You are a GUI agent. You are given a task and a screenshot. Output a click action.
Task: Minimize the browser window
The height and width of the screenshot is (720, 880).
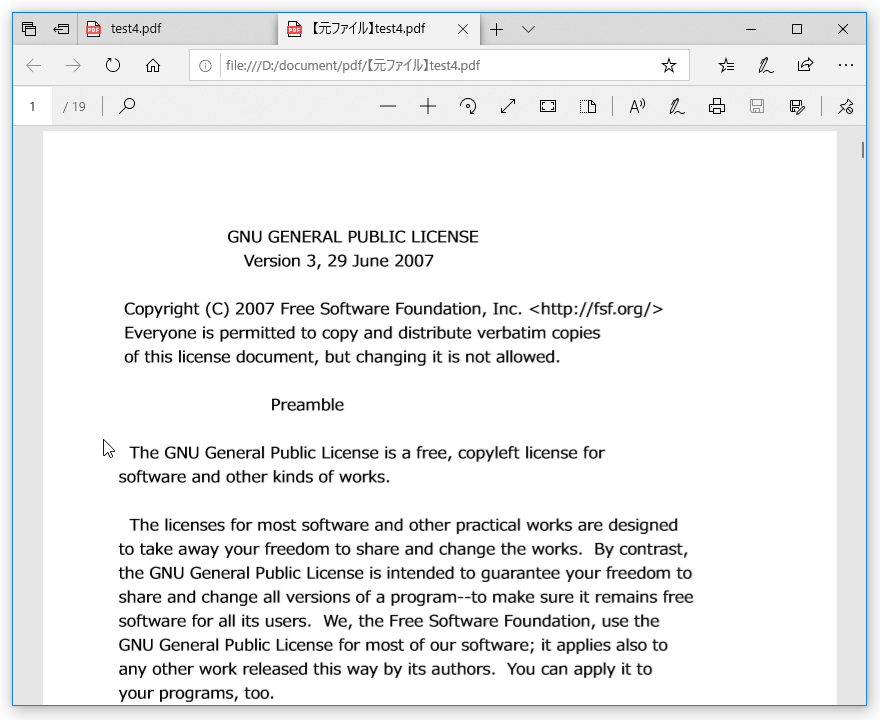pyautogui.click(x=751, y=29)
